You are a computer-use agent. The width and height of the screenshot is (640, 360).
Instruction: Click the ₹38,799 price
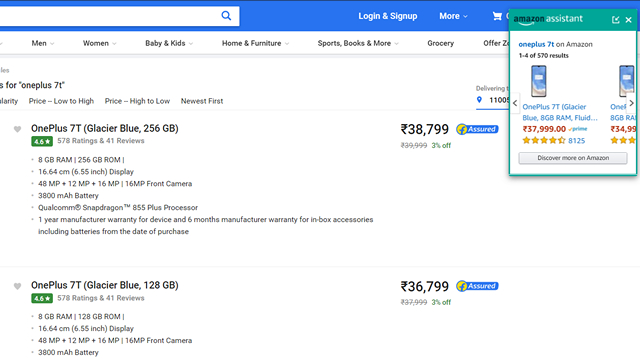click(424, 129)
